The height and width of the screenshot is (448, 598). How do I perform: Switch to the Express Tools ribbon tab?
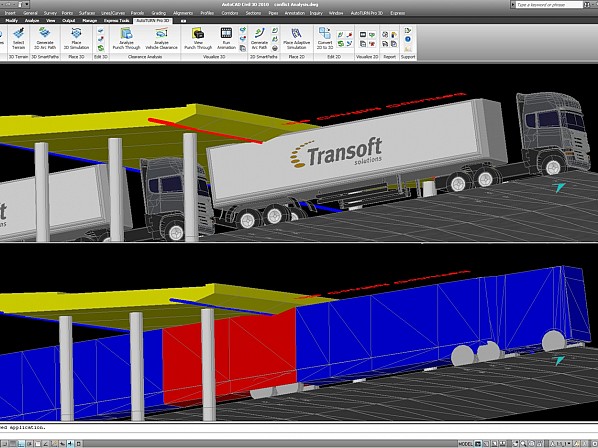(x=116, y=21)
